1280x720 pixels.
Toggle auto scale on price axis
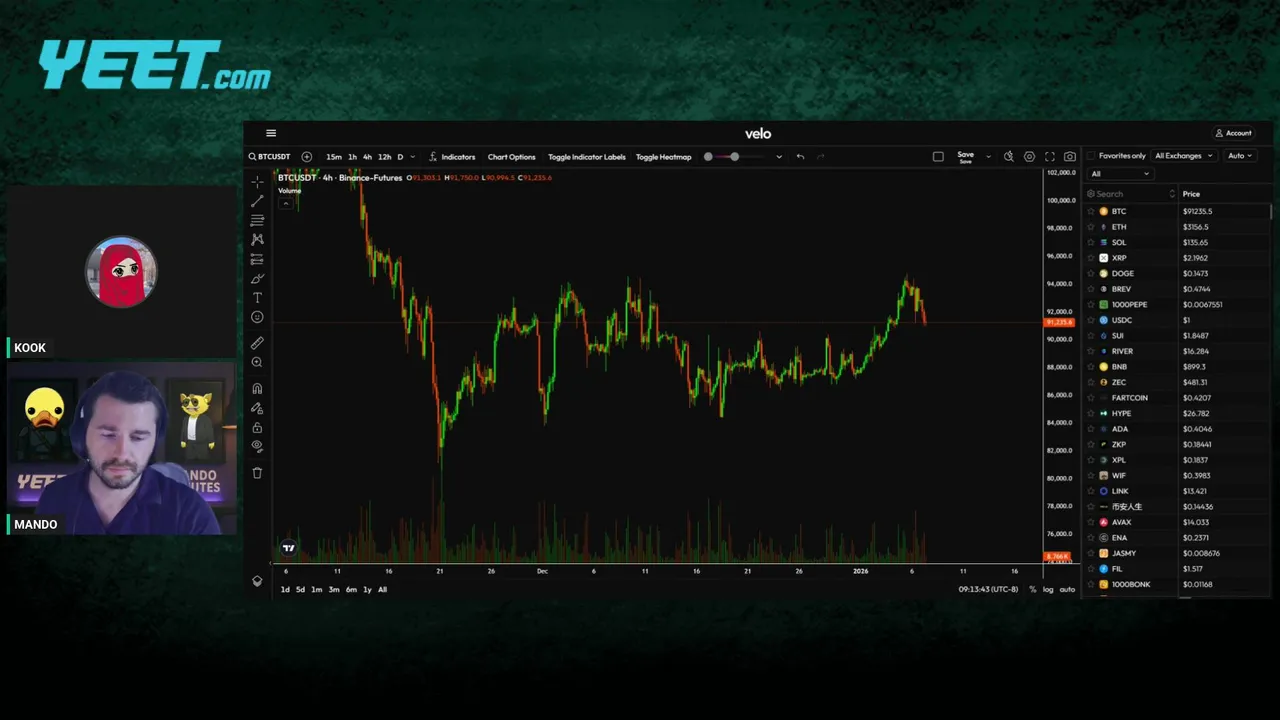point(1067,589)
